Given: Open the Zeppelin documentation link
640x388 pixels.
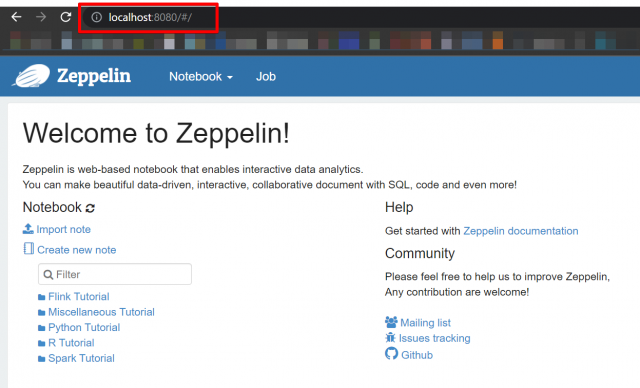Looking at the screenshot, I should tap(520, 231).
